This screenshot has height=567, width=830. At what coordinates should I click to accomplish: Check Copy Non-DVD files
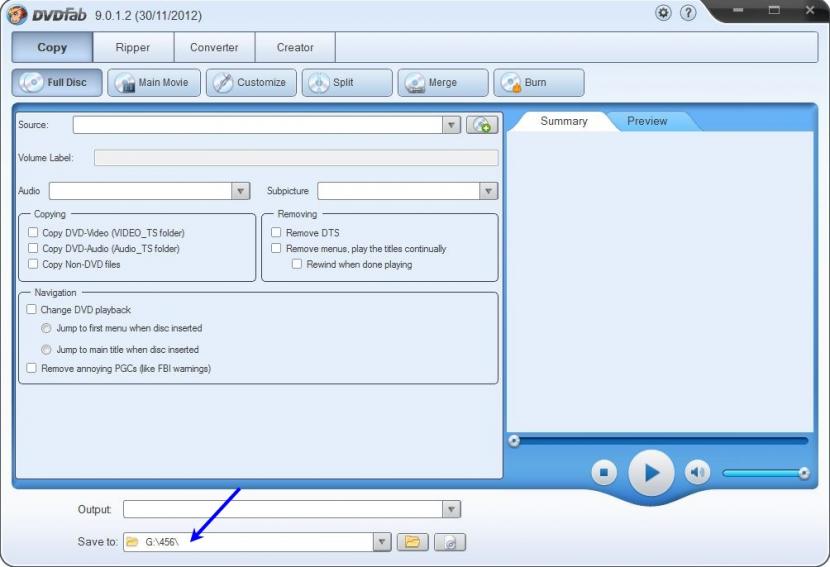click(x=33, y=264)
